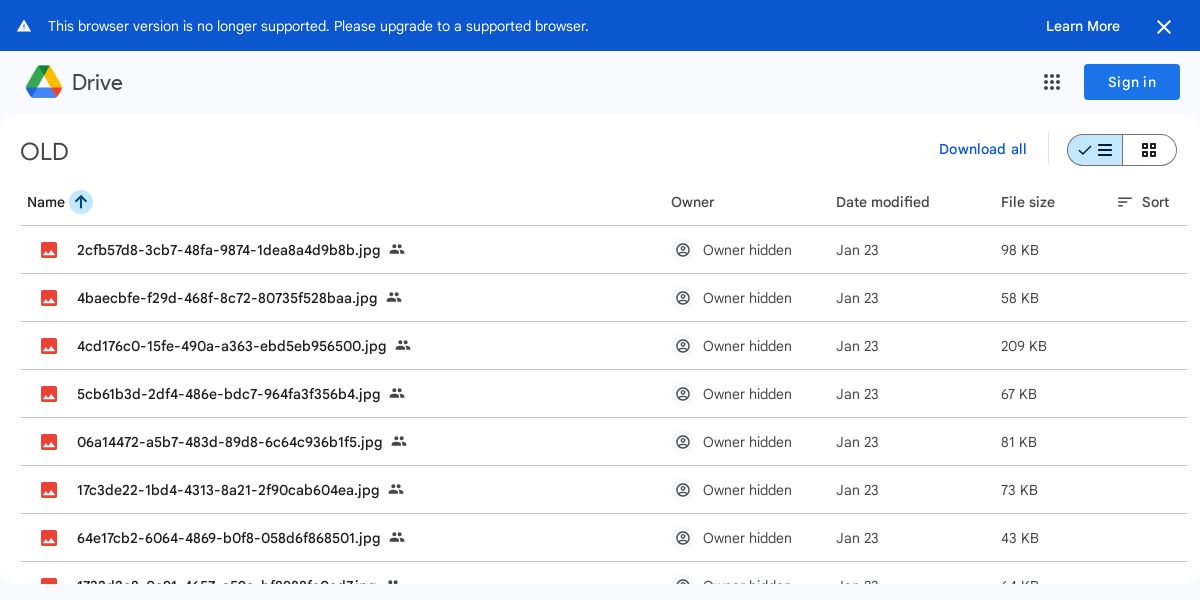Click the Owner column header
The width and height of the screenshot is (1200, 600).
[x=692, y=202]
